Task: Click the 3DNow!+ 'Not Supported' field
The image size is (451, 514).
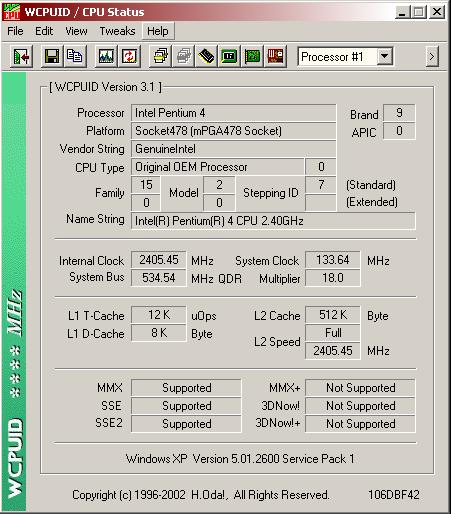Action: (360, 424)
